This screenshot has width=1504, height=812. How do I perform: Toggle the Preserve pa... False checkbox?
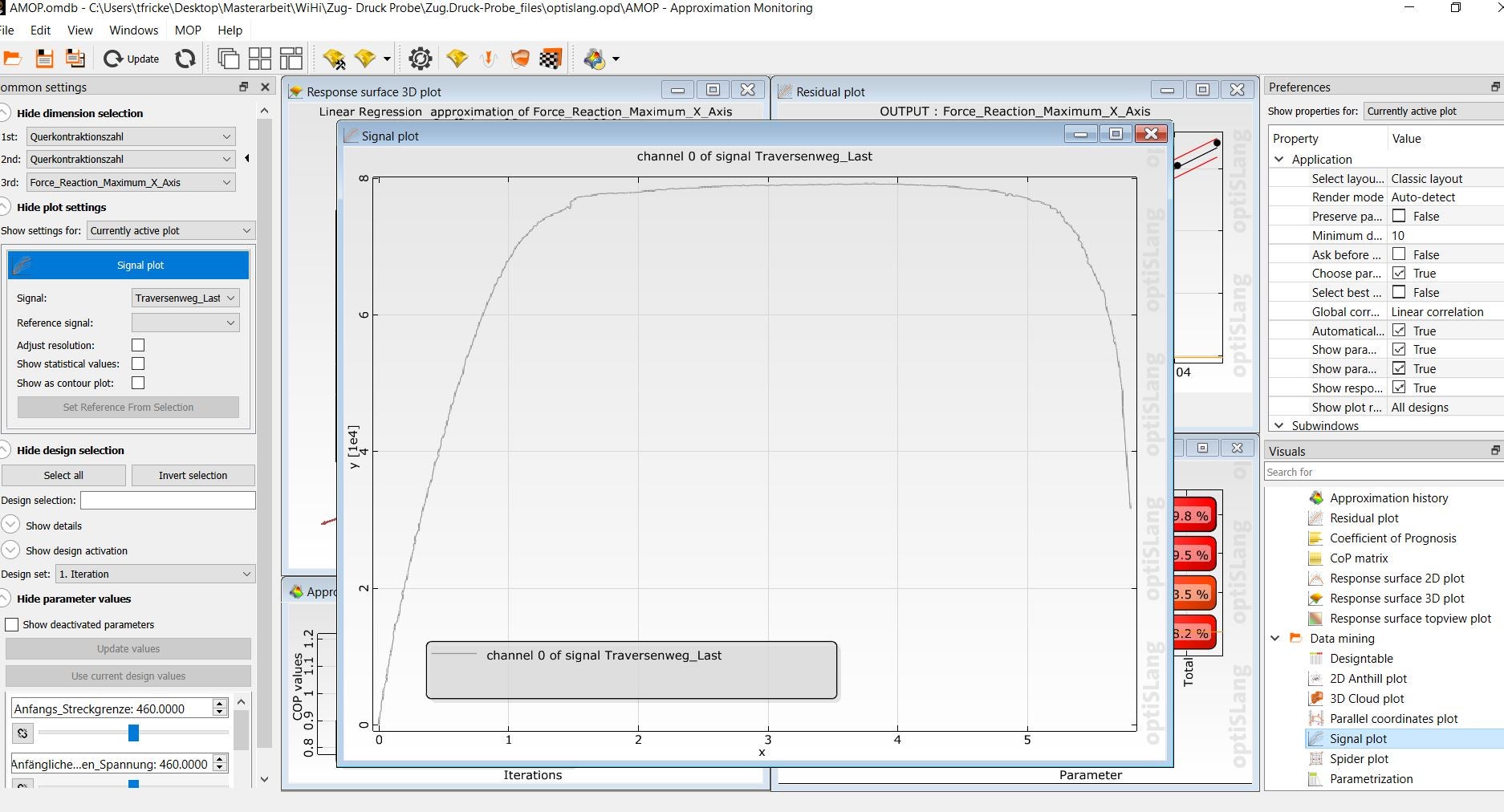pyautogui.click(x=1399, y=216)
